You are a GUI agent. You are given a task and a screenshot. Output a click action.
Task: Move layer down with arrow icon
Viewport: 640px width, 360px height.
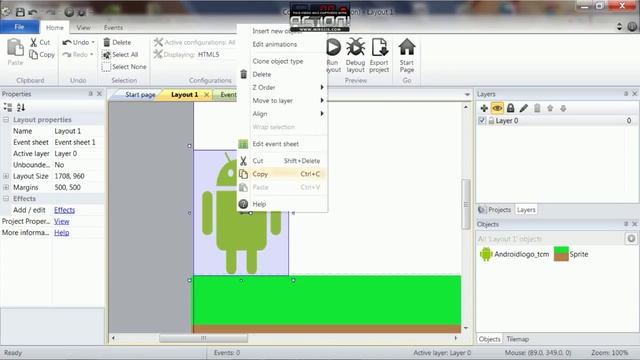coord(563,108)
